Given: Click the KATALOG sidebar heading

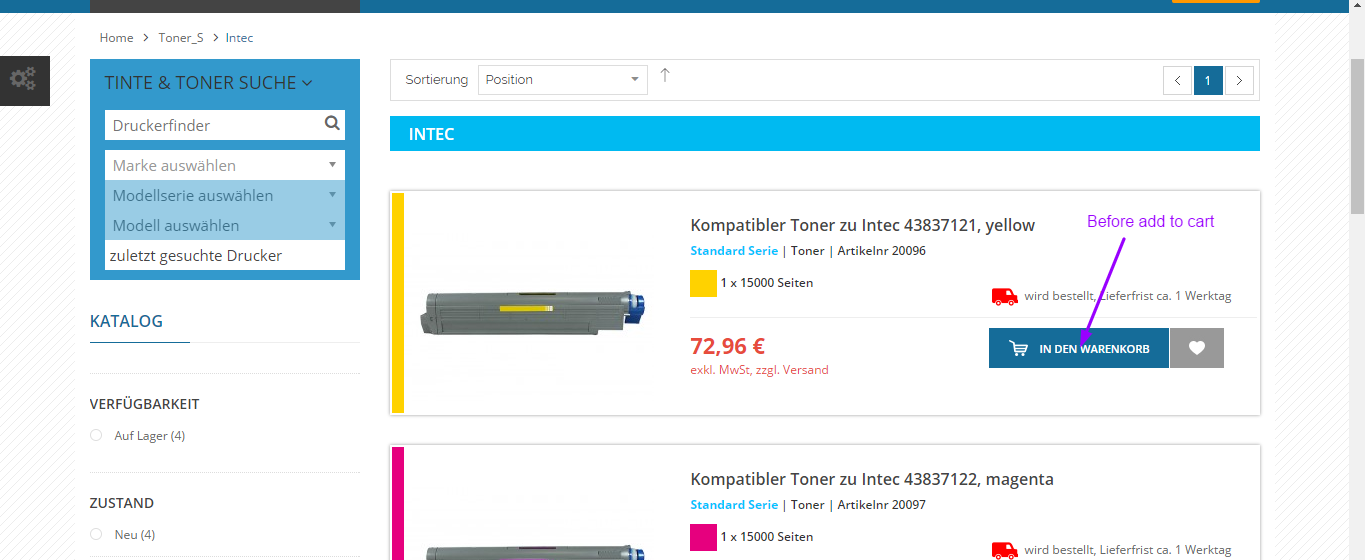Looking at the screenshot, I should [126, 321].
